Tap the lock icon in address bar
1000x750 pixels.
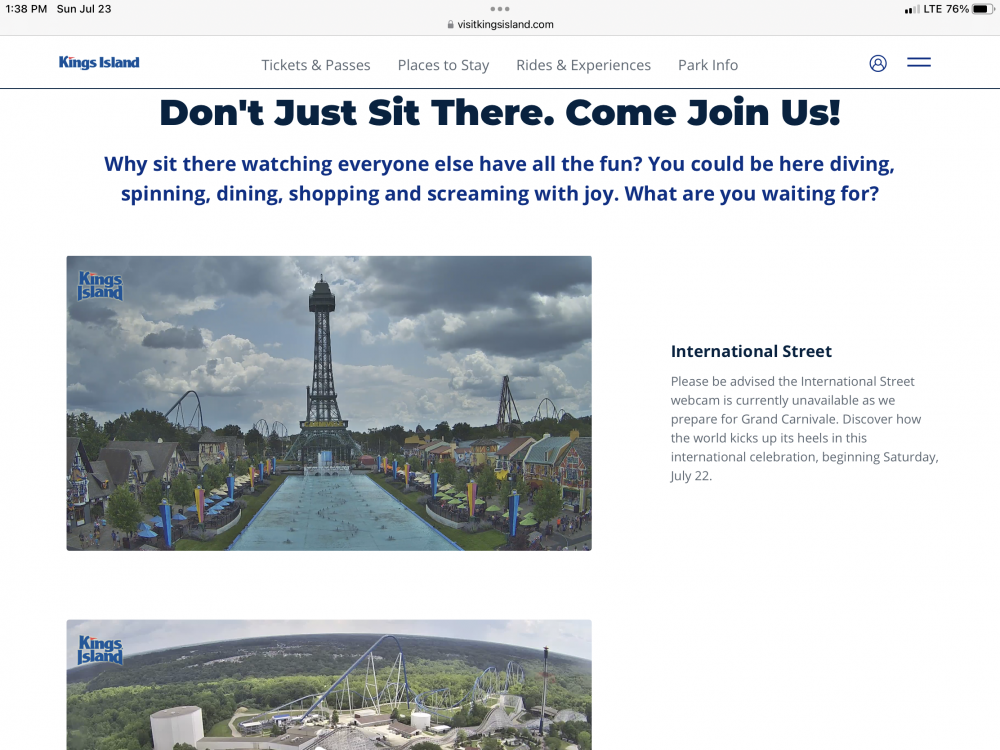[x=451, y=25]
